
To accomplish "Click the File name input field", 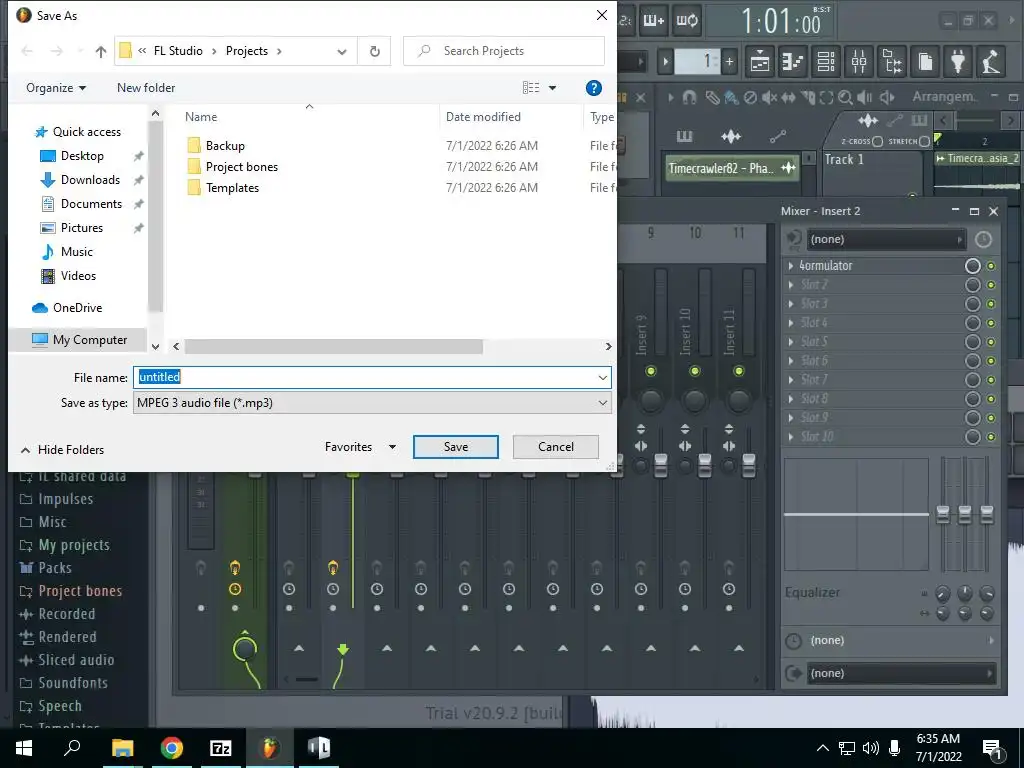I will (x=372, y=377).
